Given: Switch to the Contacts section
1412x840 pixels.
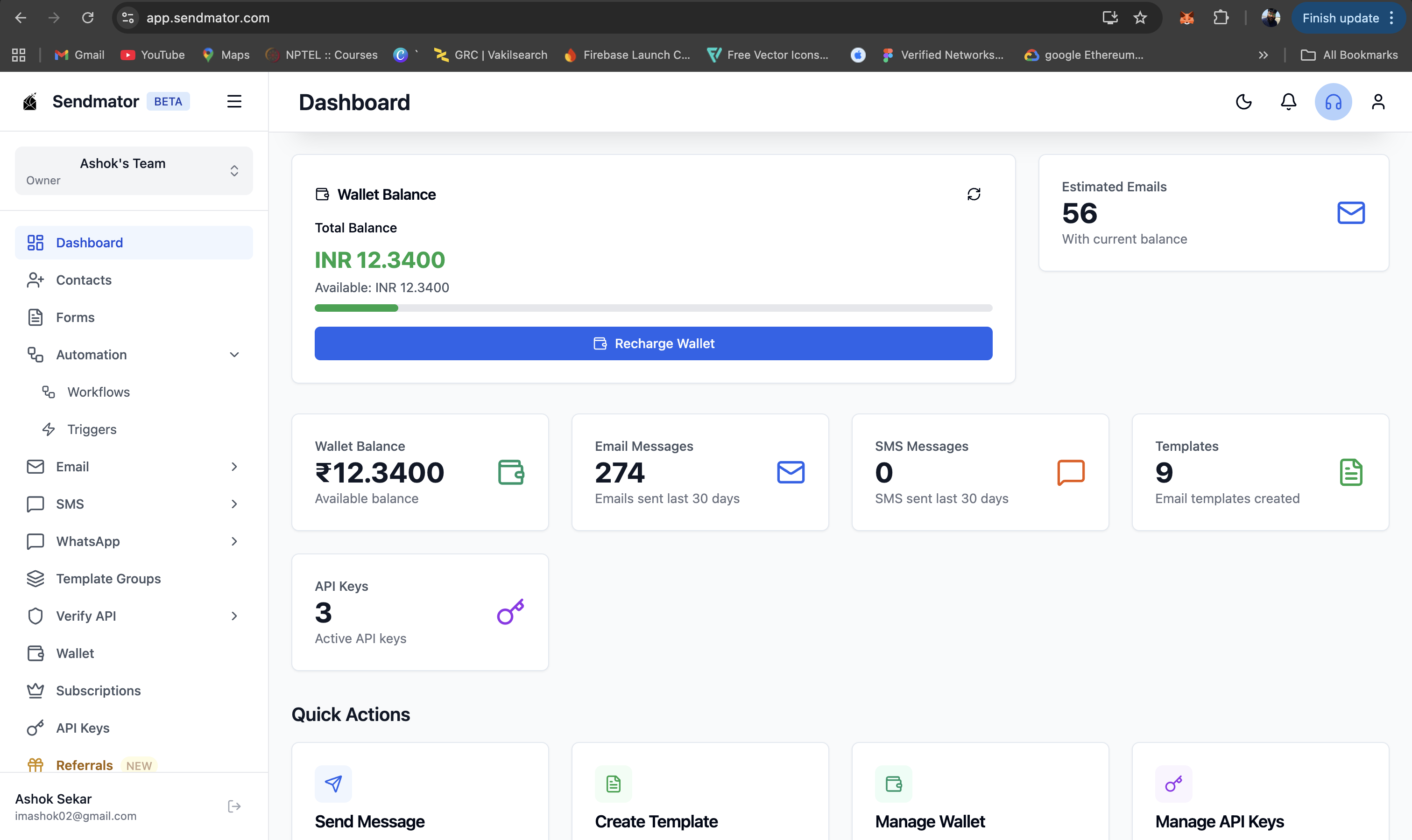Looking at the screenshot, I should pos(83,280).
